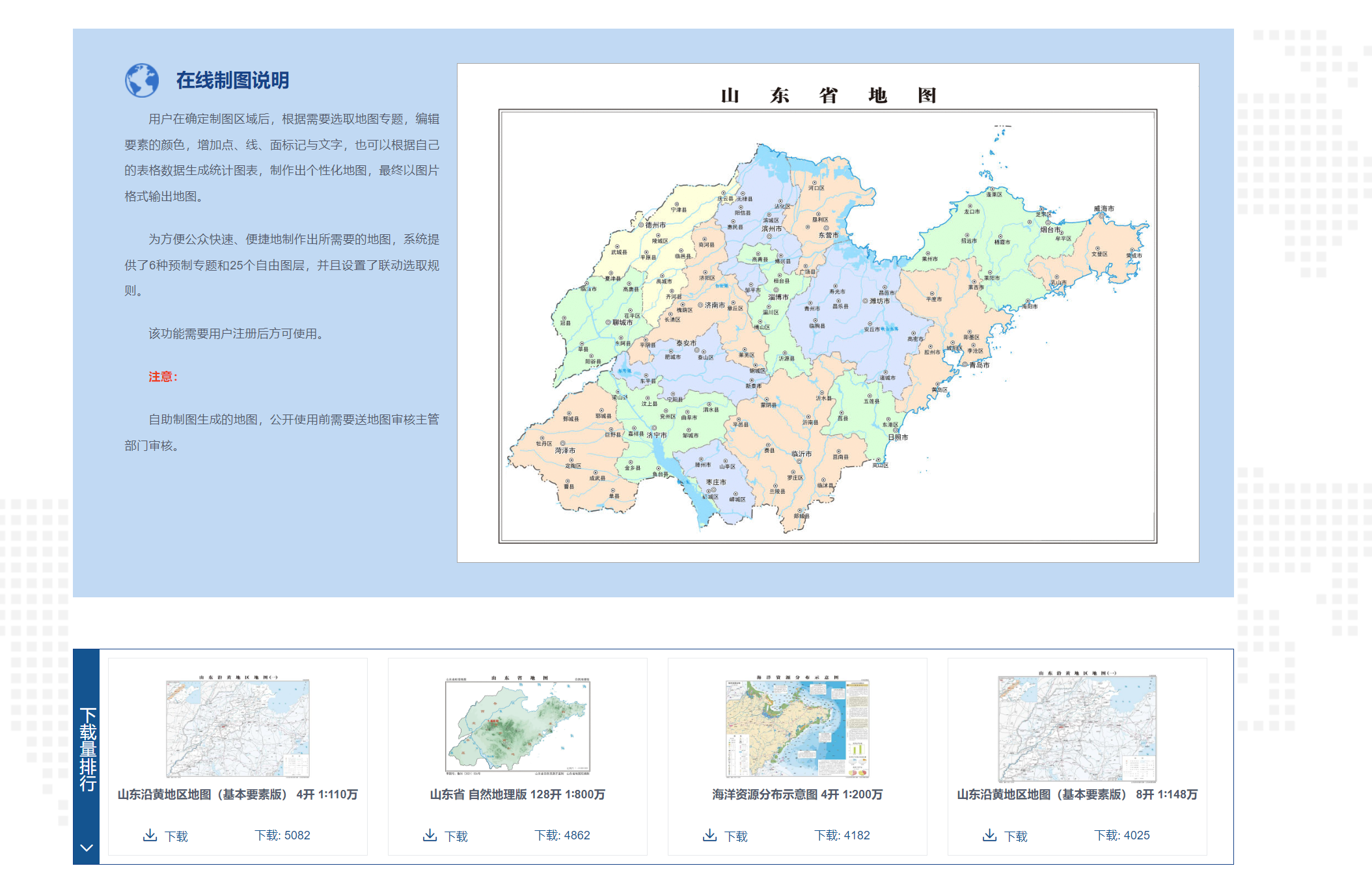Click title link 山东省 自然地理版 128开 1:800万
The height and width of the screenshot is (881, 1372).
517,794
